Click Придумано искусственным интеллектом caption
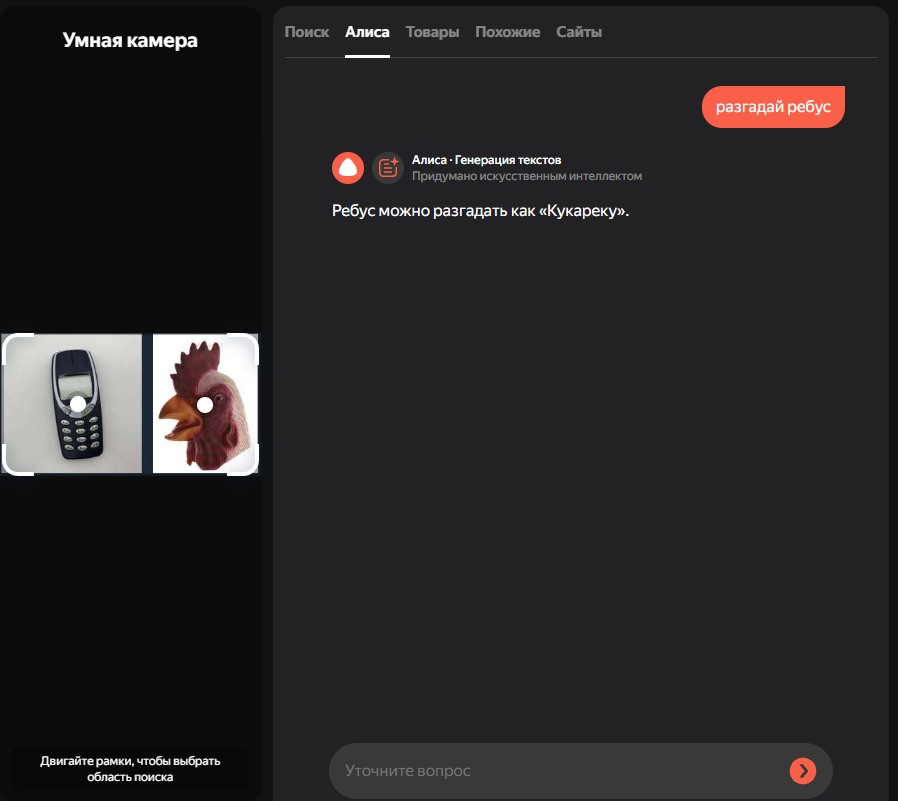Viewport: 898px width, 801px height. point(527,176)
